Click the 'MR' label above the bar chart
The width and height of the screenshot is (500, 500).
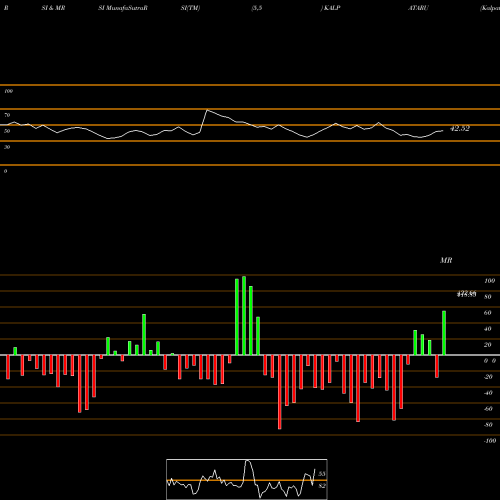pyautogui.click(x=446, y=260)
